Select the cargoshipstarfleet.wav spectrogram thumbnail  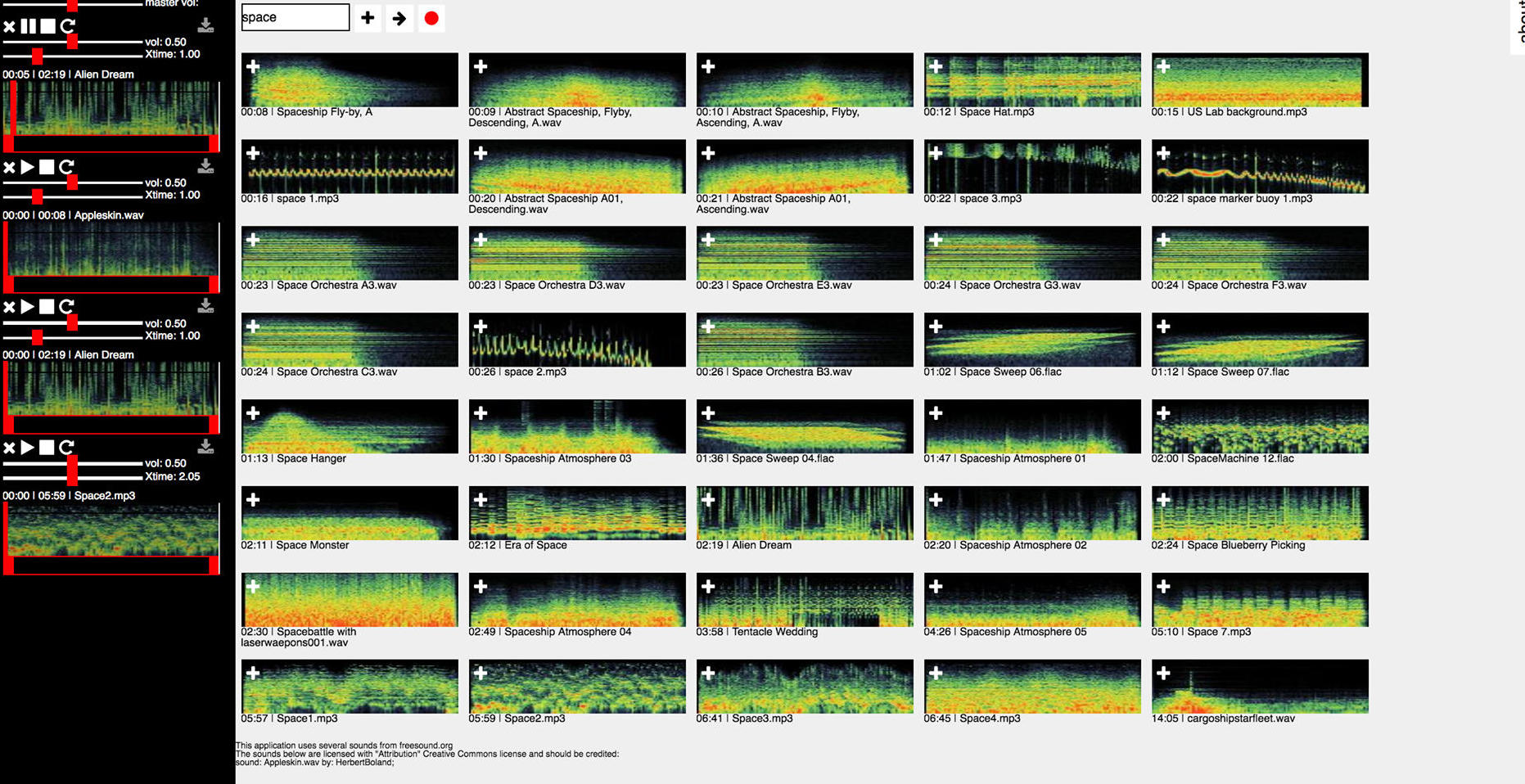pos(1259,687)
